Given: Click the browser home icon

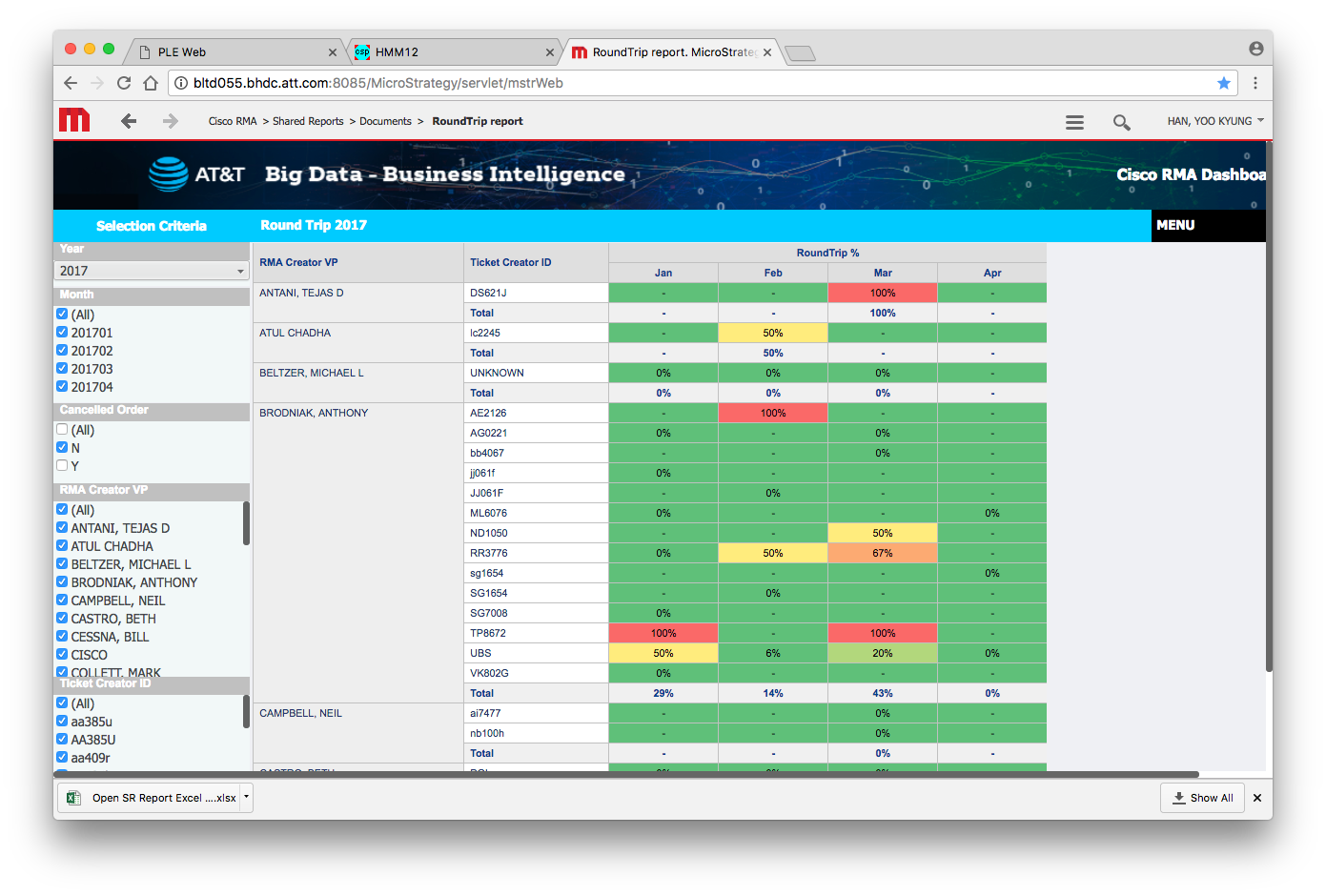Looking at the screenshot, I should point(151,83).
